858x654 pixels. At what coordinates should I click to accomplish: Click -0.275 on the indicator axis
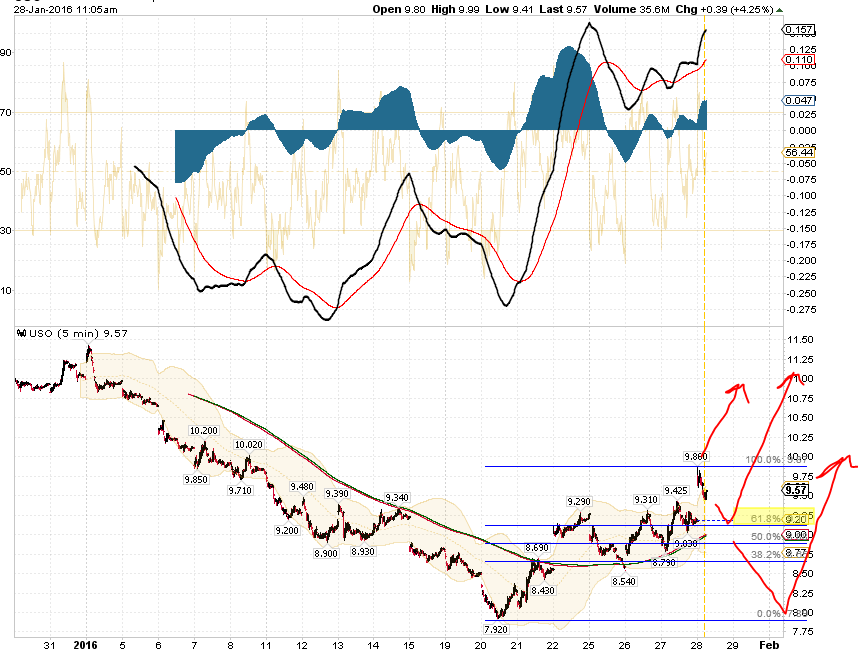pos(801,310)
